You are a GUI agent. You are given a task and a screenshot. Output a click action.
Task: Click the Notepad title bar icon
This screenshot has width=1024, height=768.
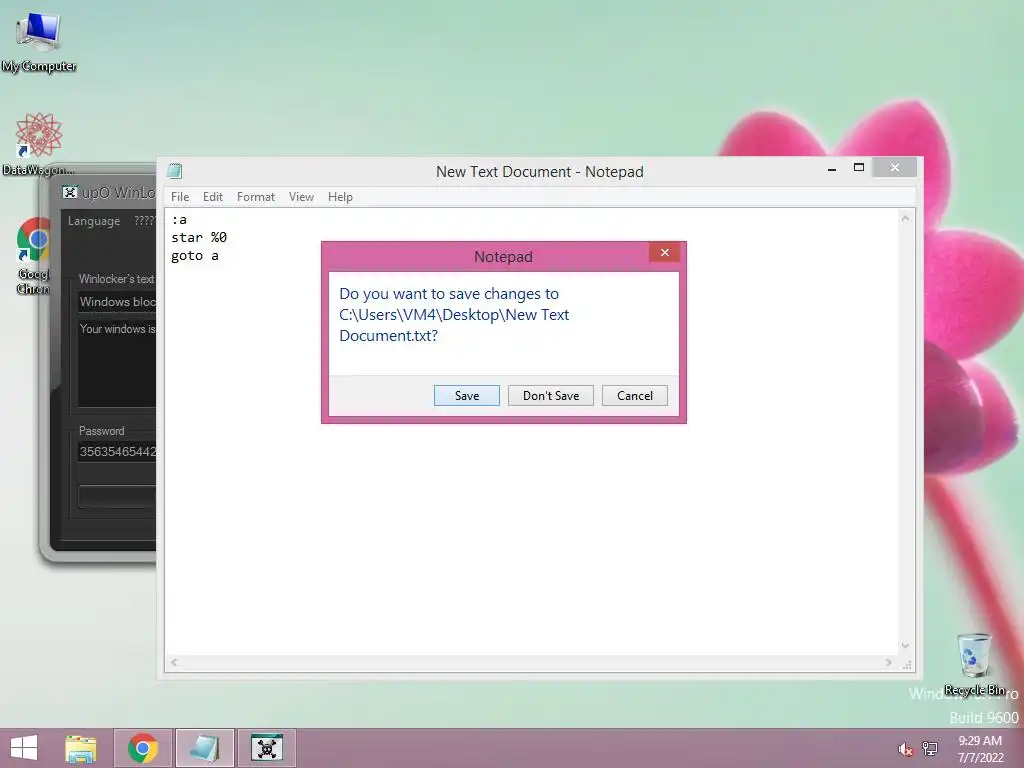tap(174, 171)
